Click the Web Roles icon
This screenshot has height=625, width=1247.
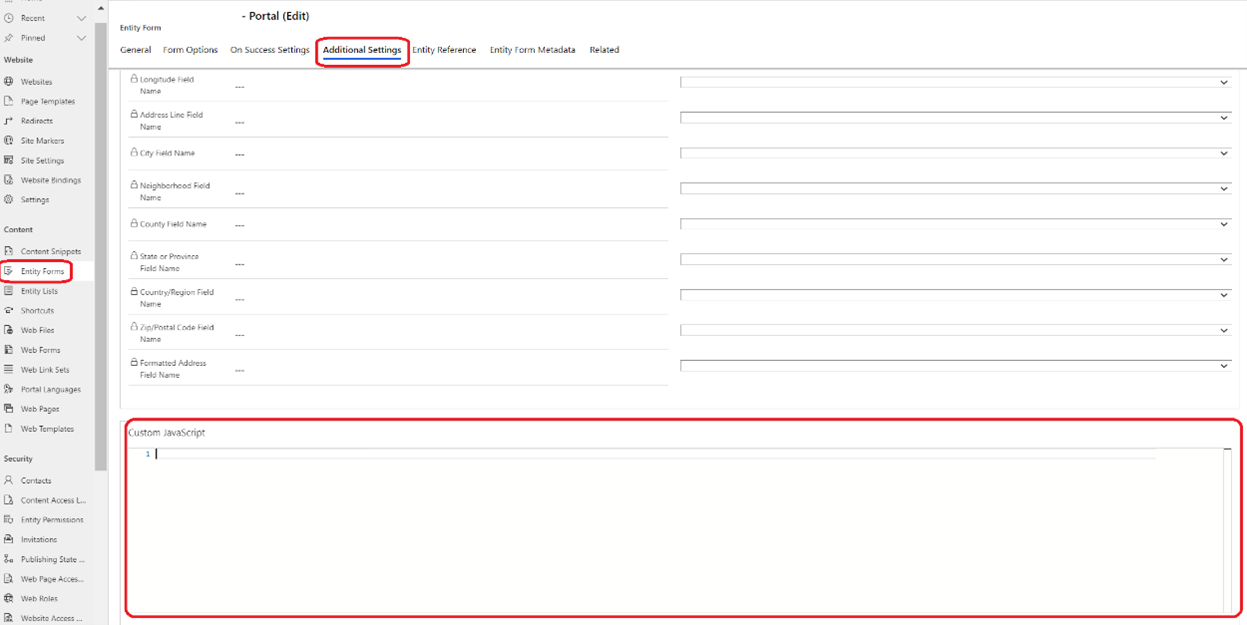click(x=9, y=598)
